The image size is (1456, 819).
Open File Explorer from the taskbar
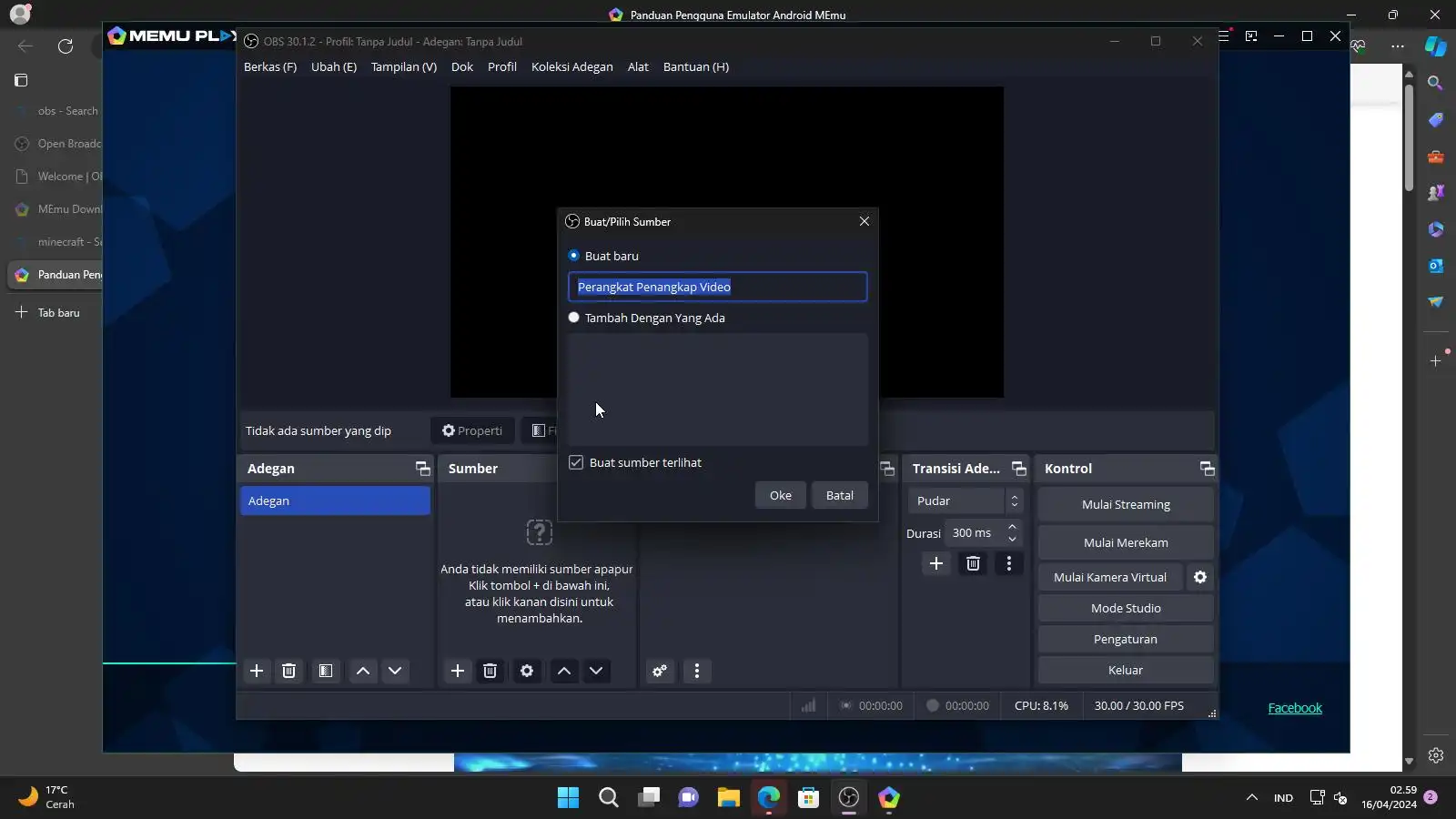click(729, 798)
